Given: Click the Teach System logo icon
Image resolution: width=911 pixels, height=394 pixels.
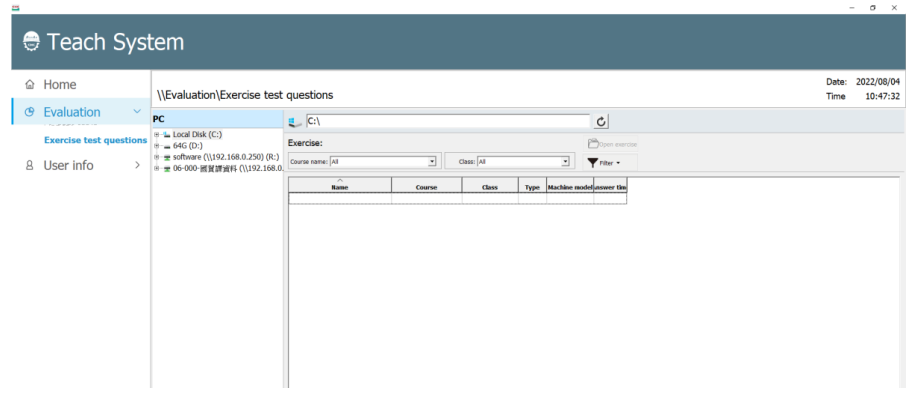Looking at the screenshot, I should (32, 42).
